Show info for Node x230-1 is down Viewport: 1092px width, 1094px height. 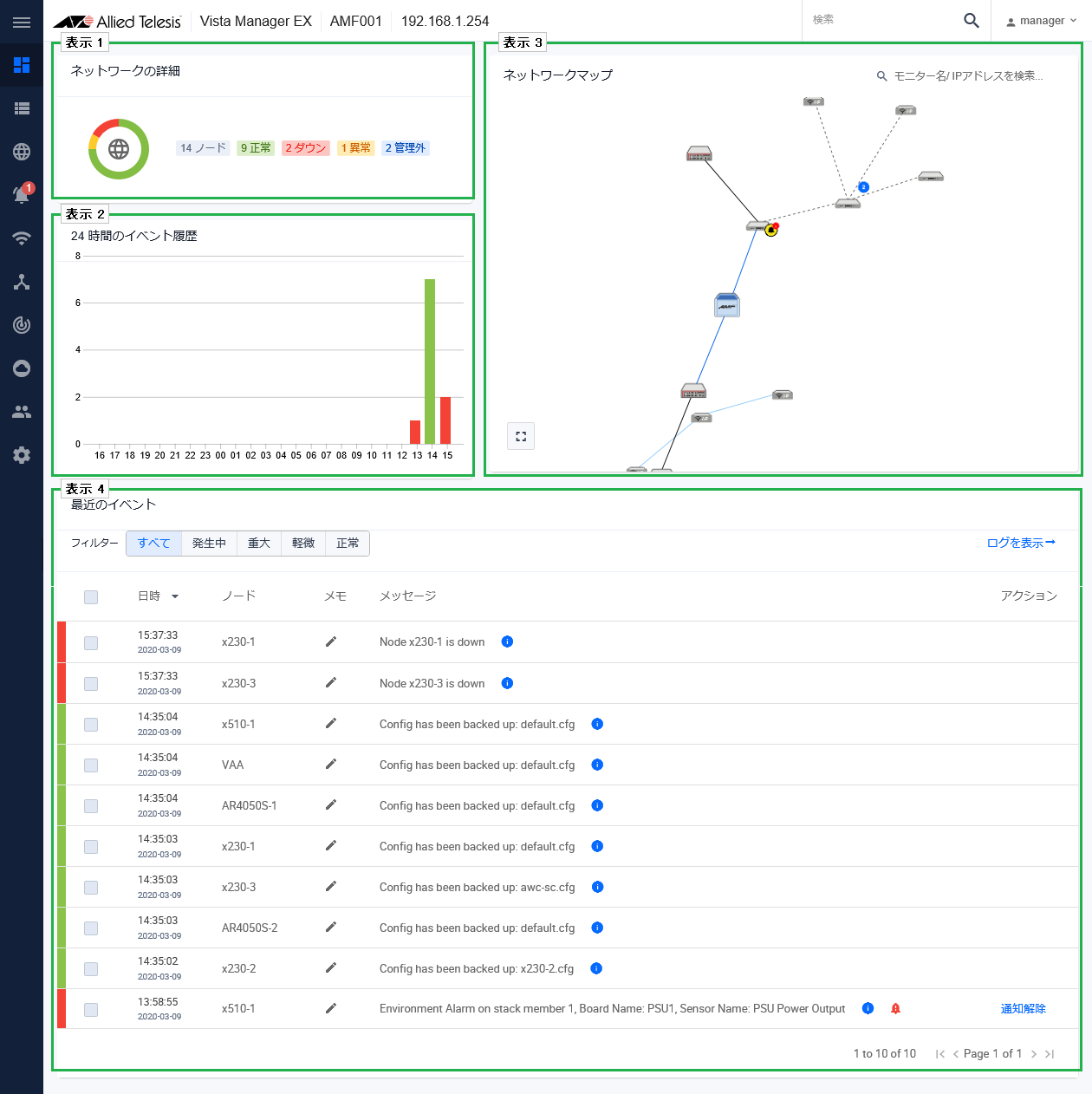pos(508,641)
